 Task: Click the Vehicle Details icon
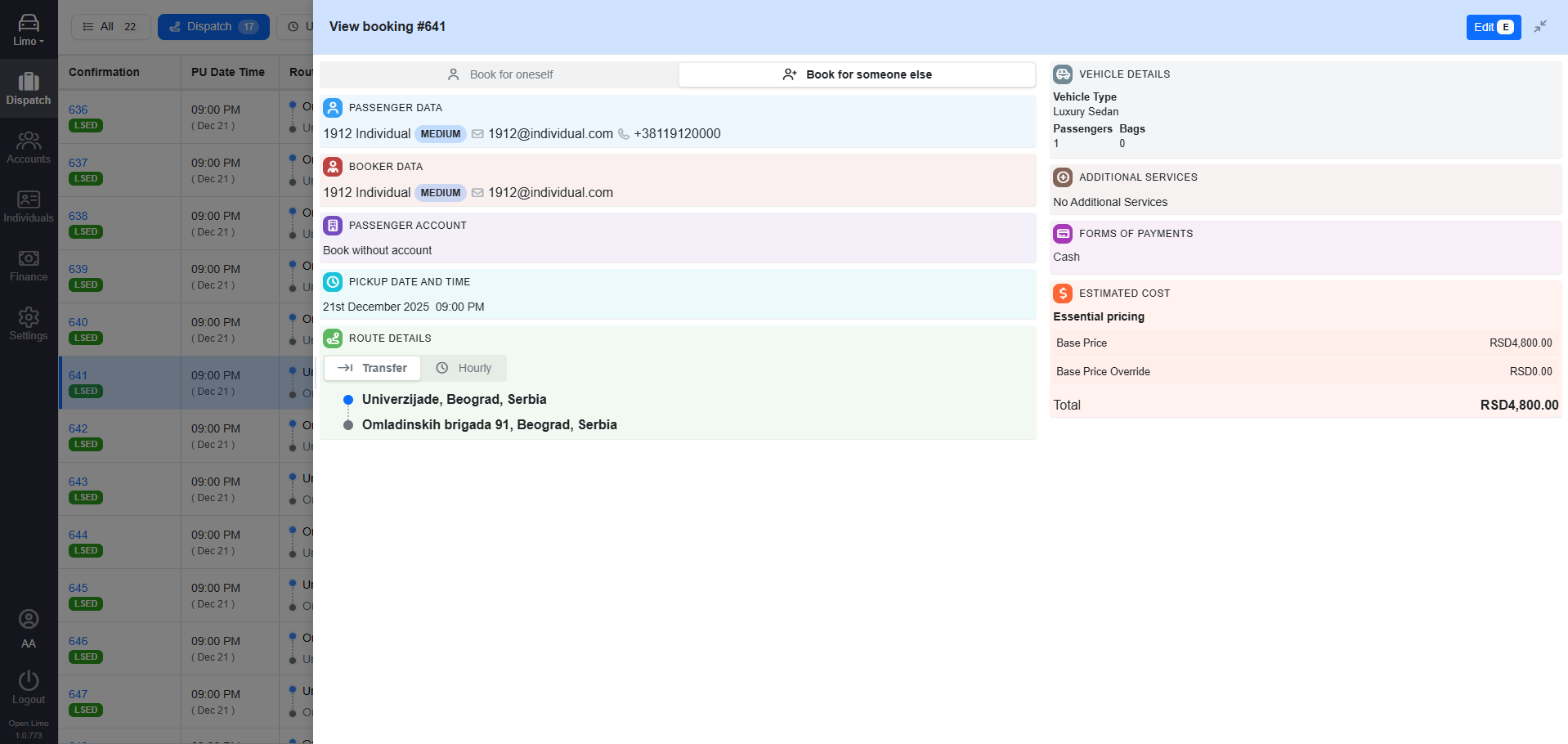(1063, 74)
